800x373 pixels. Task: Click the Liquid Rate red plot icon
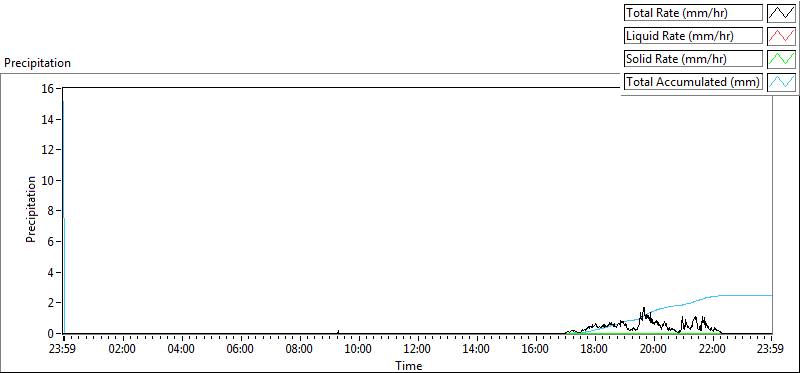782,36
